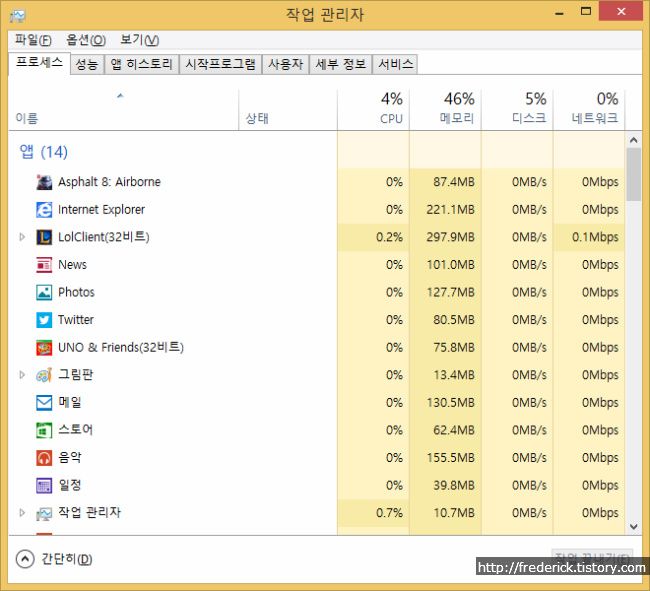Expand the LolClient(32비트) process group
Image resolution: width=650 pixels, height=591 pixels.
pos(22,237)
